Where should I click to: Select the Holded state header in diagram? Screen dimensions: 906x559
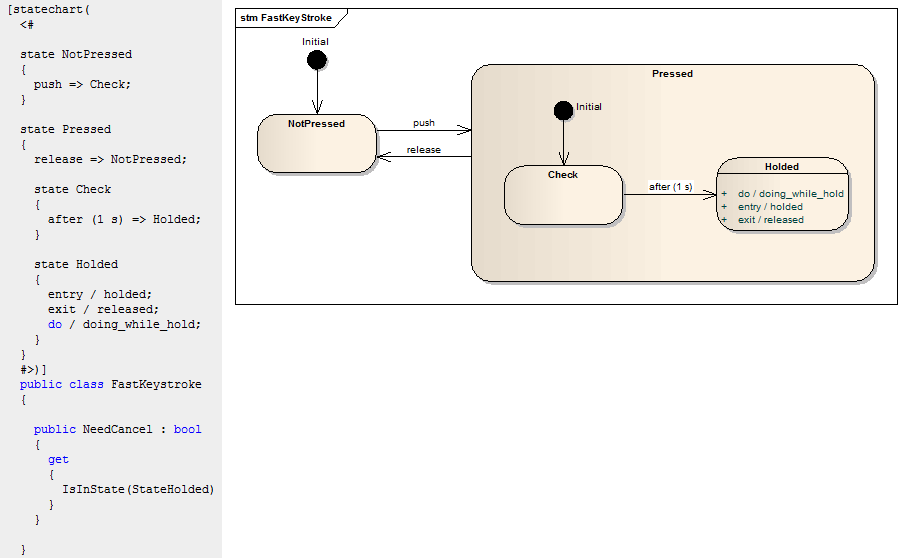(x=782, y=166)
